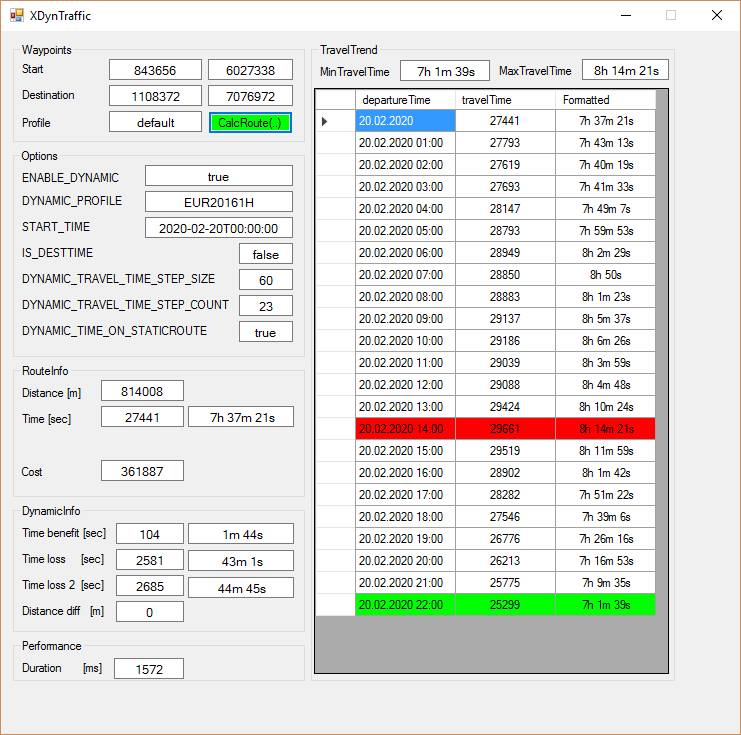Sort by departureTime column header
Viewport: 741px width, 735px height.
[x=404, y=100]
